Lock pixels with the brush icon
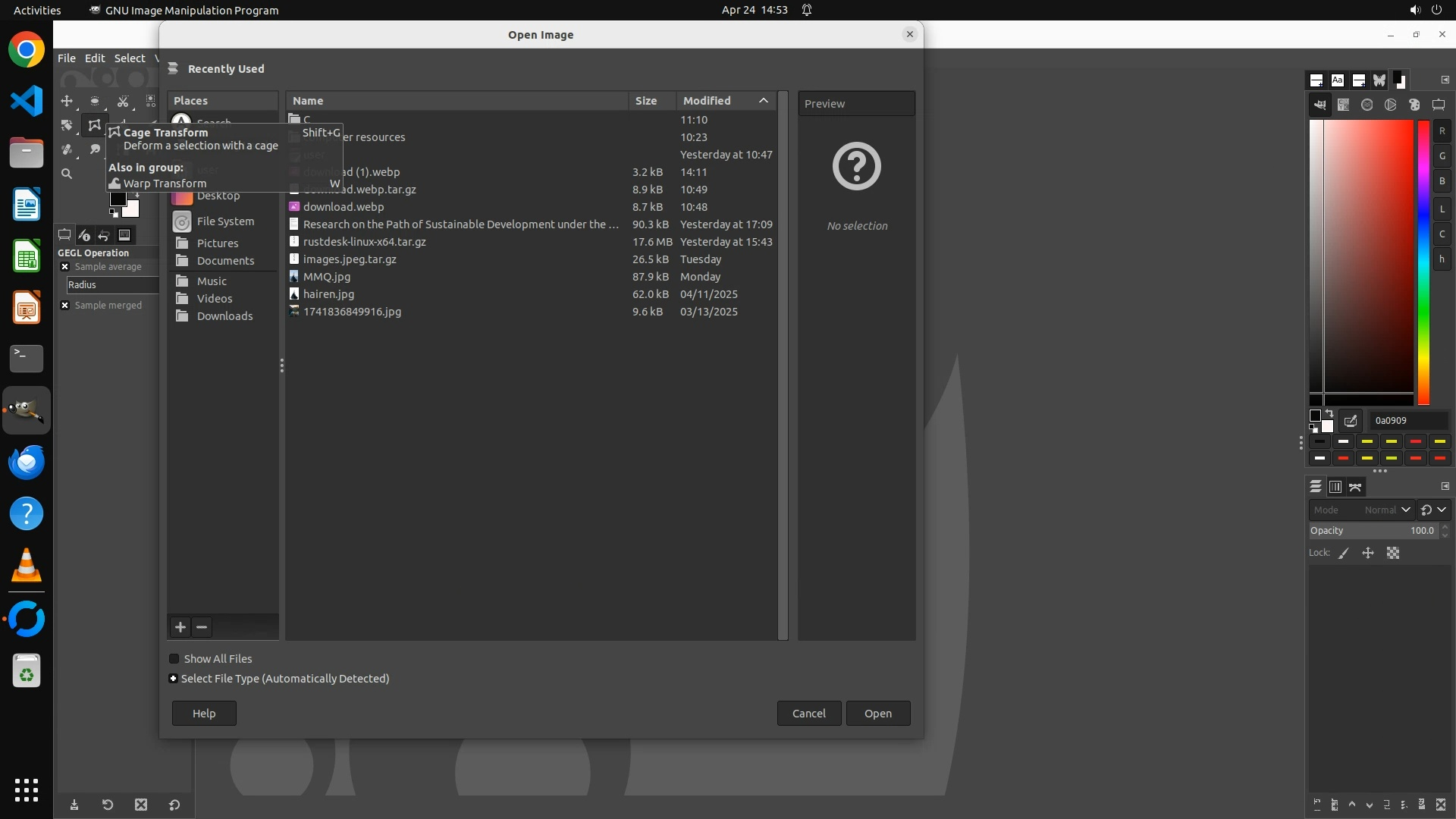The height and width of the screenshot is (819, 1456). [1344, 554]
